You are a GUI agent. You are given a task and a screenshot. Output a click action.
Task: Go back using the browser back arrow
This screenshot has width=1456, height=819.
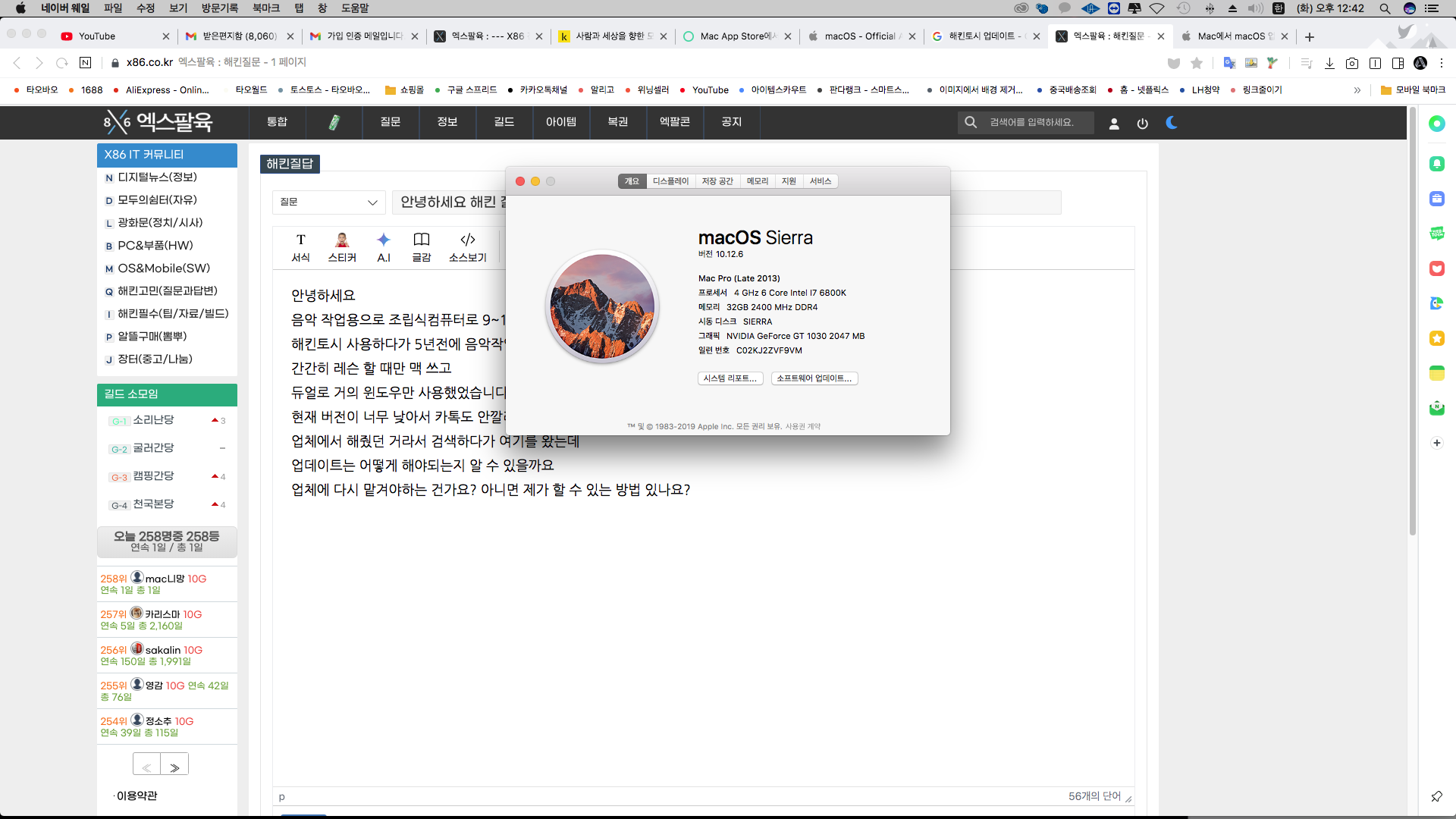point(17,63)
